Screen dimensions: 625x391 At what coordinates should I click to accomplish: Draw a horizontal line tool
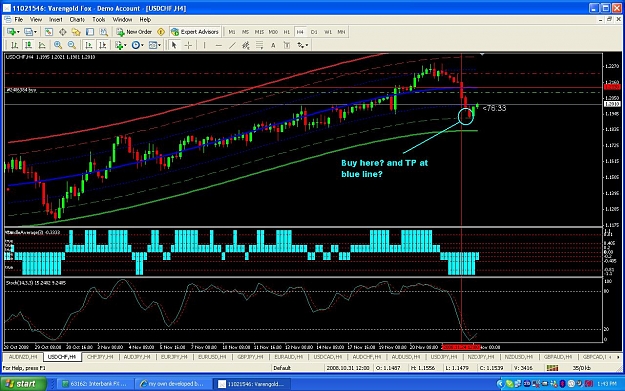coord(218,45)
